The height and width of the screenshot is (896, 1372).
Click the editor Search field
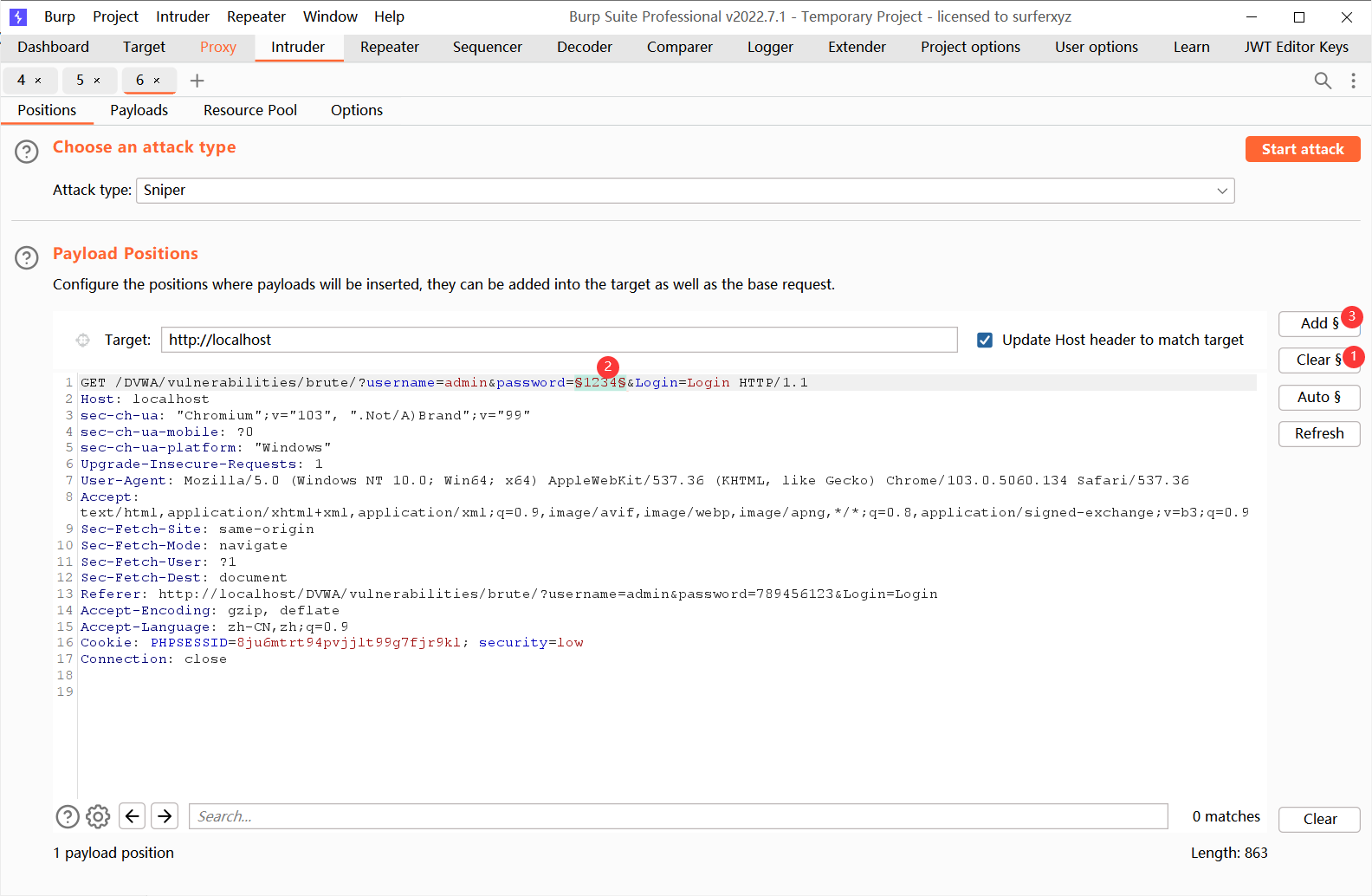(678, 816)
